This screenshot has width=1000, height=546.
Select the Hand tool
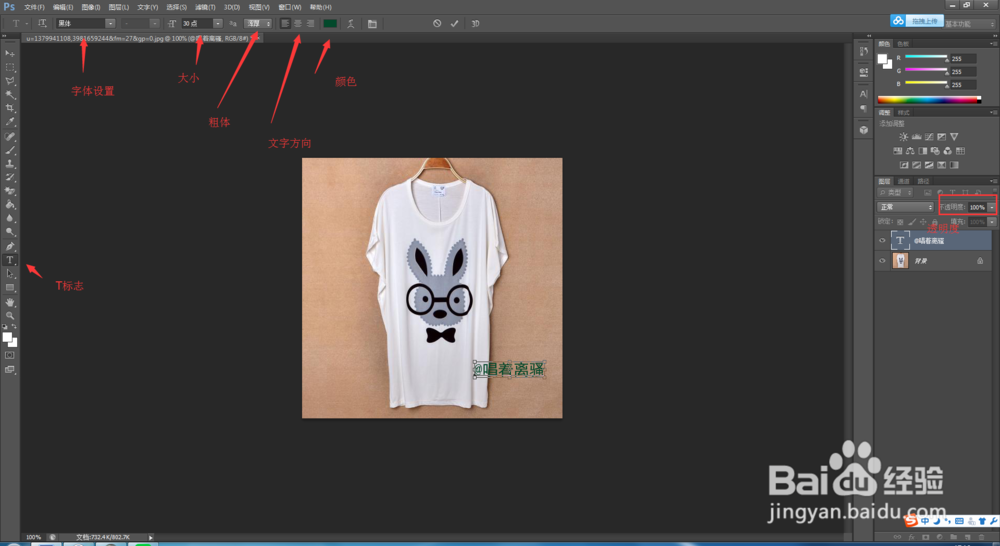coord(10,302)
